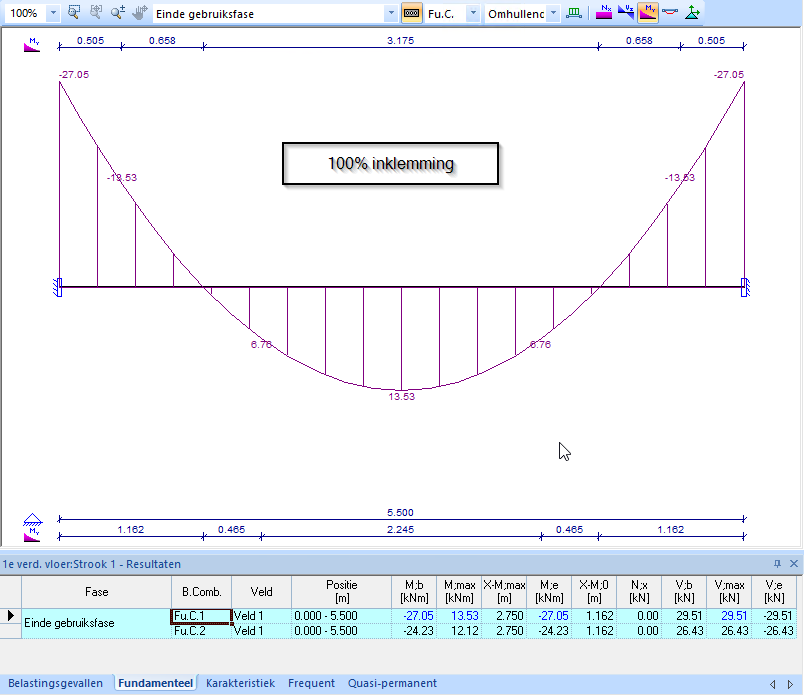The height and width of the screenshot is (696, 804).
Task: Open the Karakteristiek tab
Action: pos(240,684)
